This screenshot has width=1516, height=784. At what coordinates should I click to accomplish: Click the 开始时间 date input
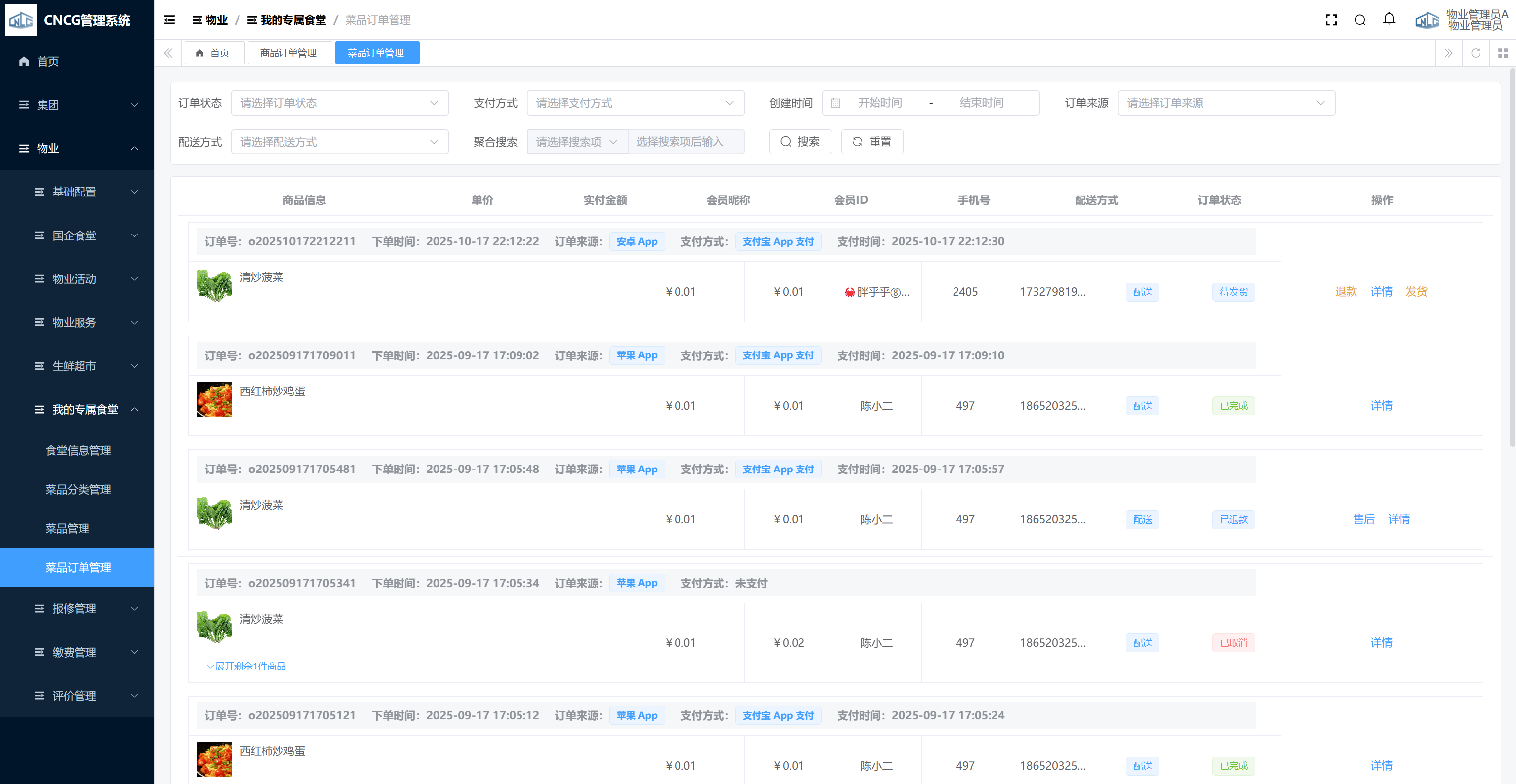(x=880, y=103)
